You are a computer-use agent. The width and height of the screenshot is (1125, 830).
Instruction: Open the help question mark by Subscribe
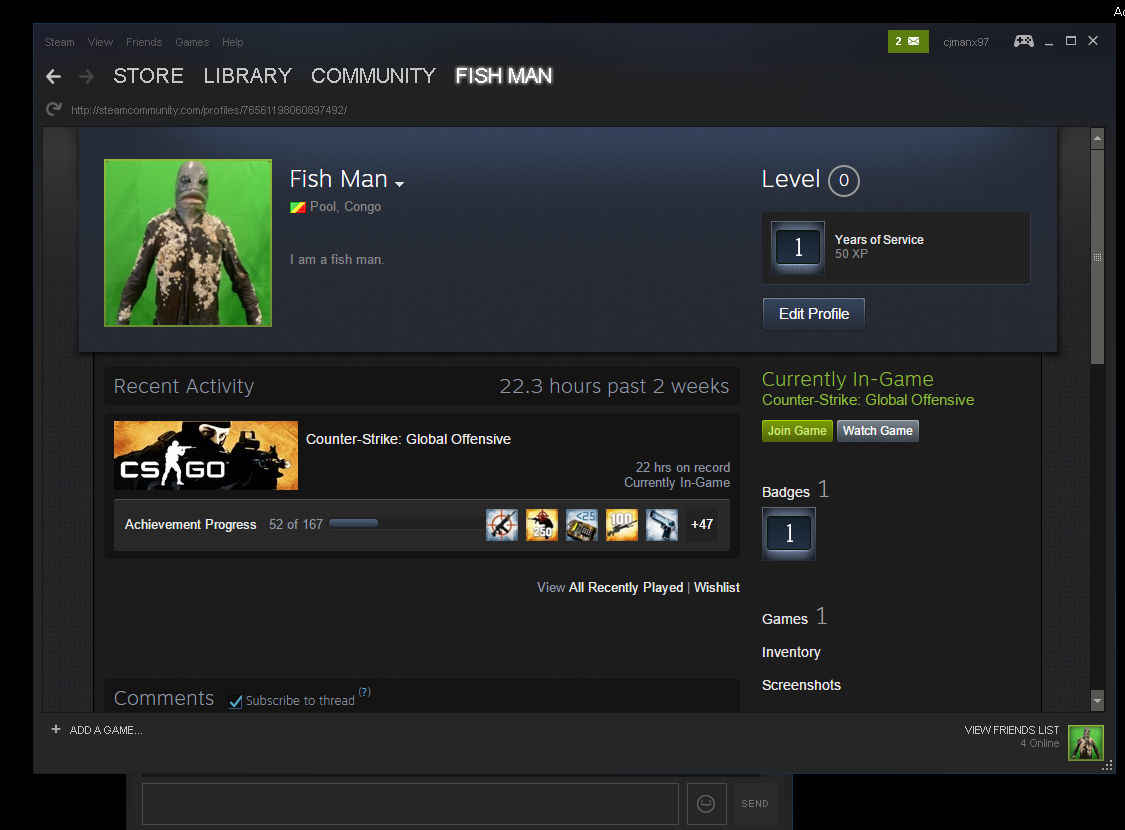pyautogui.click(x=364, y=692)
